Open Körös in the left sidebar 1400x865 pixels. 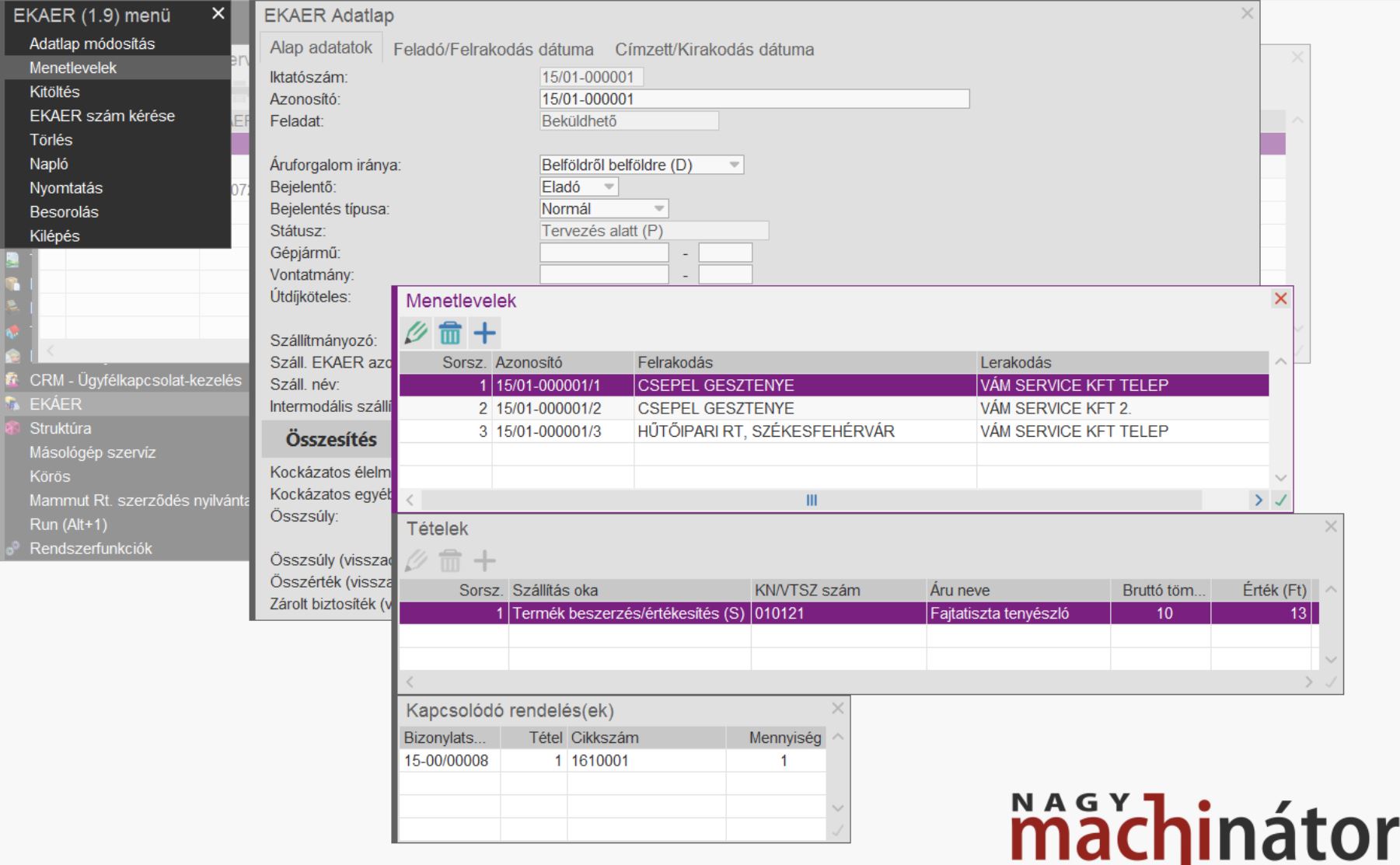pos(50,476)
